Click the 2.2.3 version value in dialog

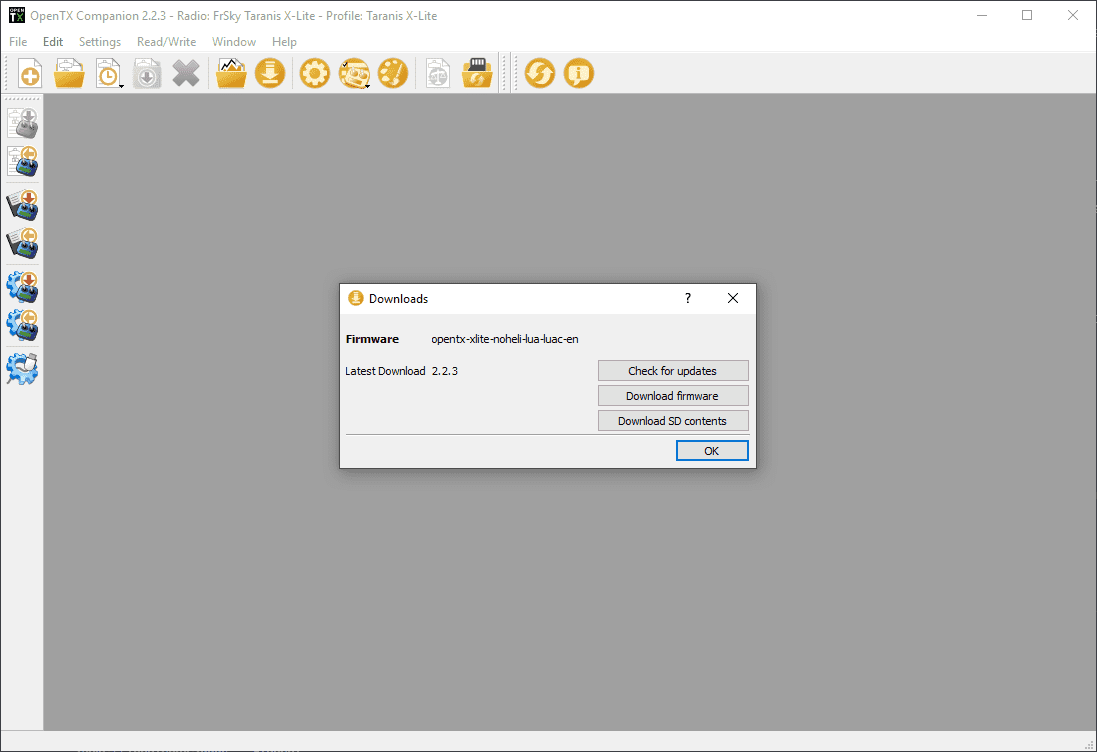[445, 371]
